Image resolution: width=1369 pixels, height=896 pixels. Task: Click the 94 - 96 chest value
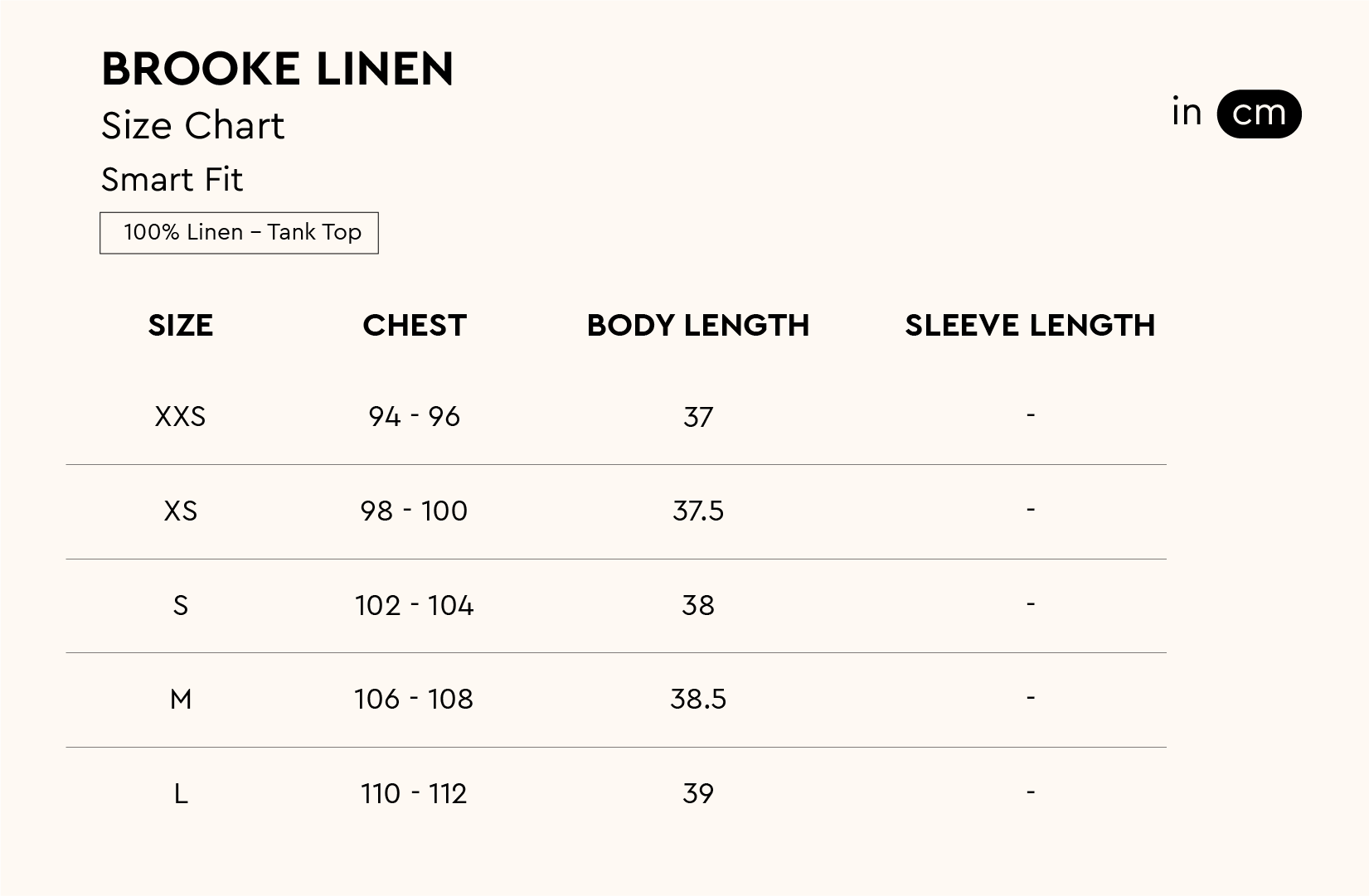(x=415, y=416)
